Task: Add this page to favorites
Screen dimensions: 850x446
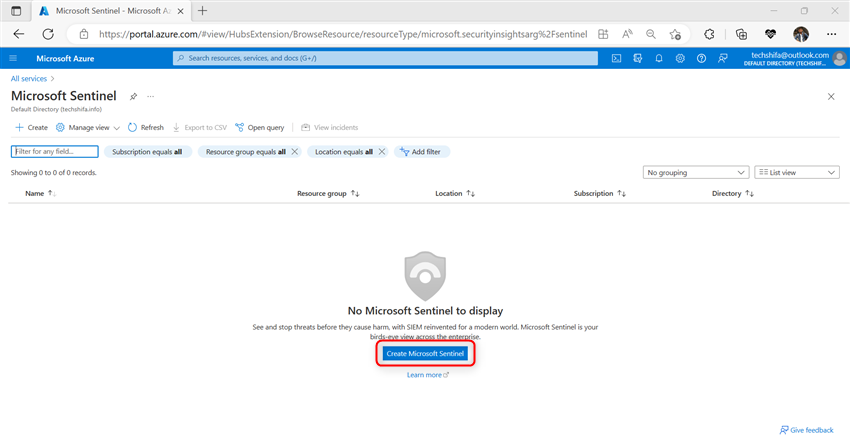Action: pyautogui.click(x=675, y=34)
